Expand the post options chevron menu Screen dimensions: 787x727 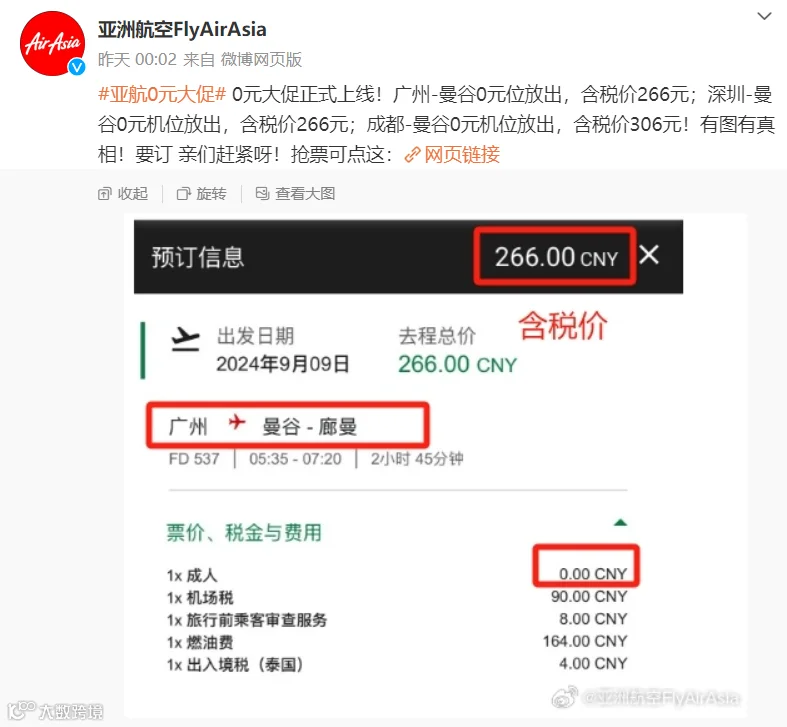764,16
